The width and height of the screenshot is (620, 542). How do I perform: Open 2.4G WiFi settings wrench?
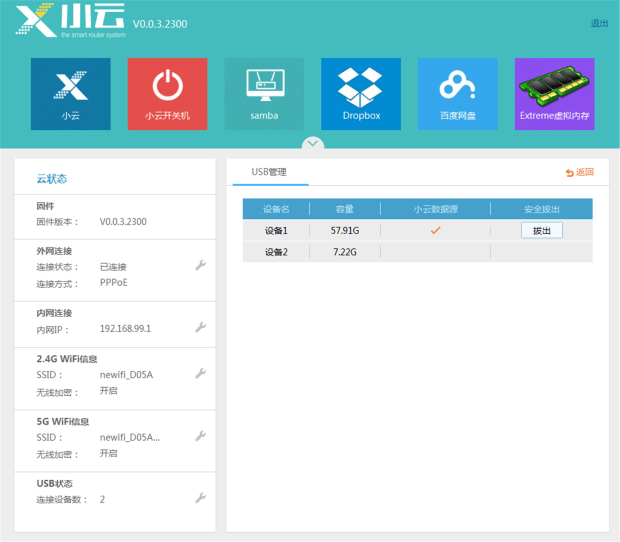coord(200,374)
